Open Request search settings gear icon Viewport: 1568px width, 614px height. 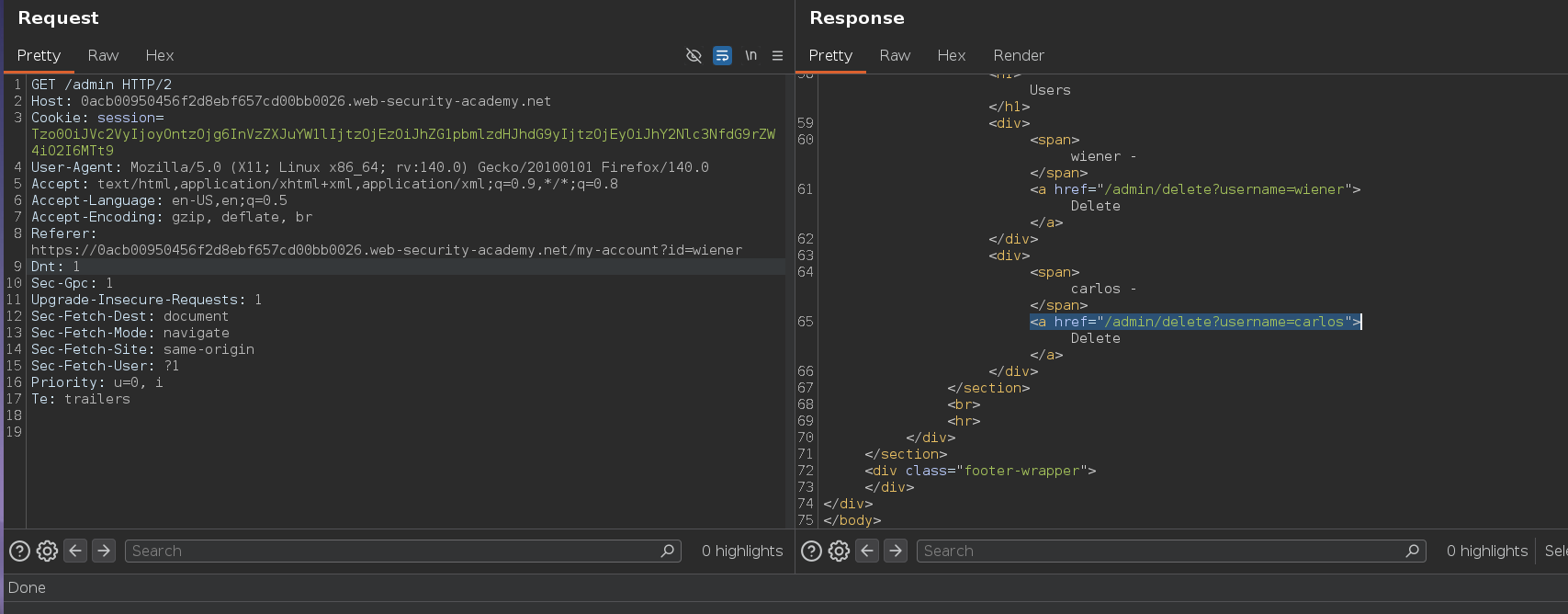click(x=47, y=551)
